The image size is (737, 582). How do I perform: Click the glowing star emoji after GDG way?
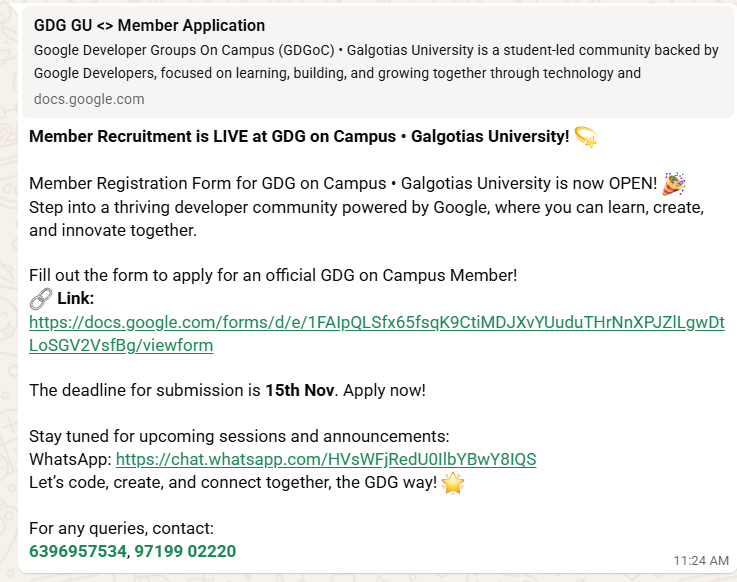453,484
